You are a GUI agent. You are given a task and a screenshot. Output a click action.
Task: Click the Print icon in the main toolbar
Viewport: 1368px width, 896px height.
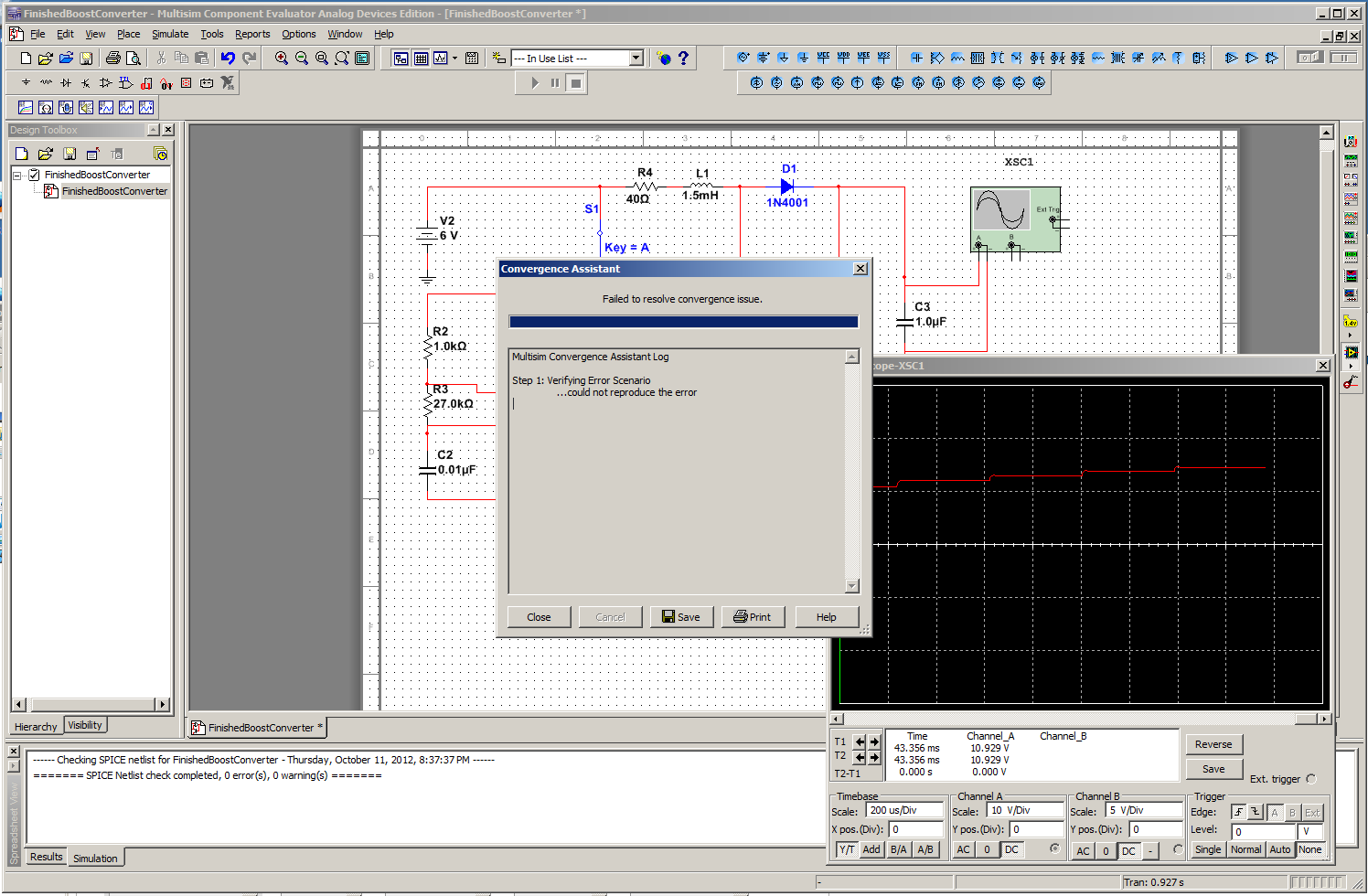112,59
